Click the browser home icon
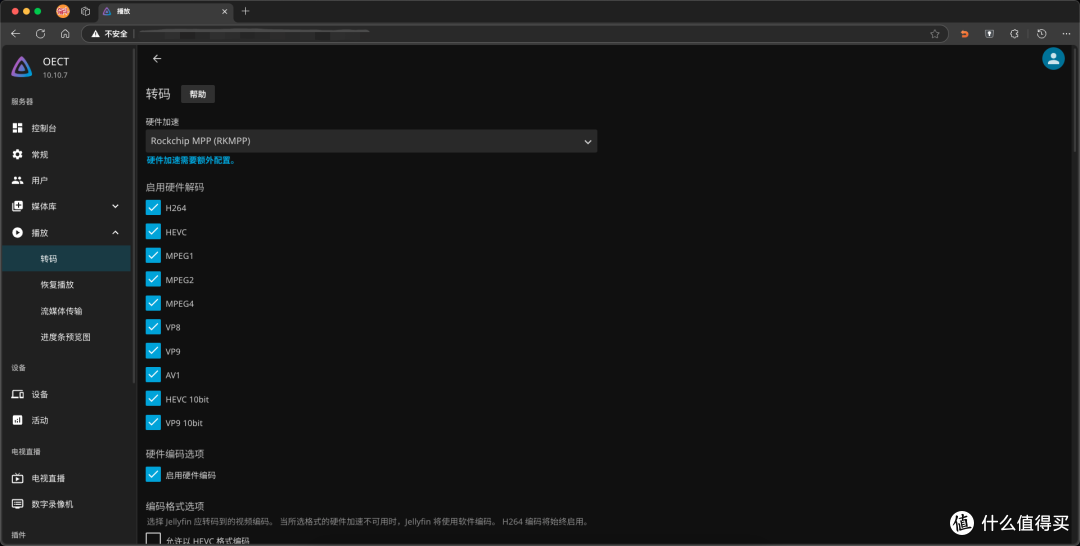Screen dimensions: 1080x546 click(65, 34)
